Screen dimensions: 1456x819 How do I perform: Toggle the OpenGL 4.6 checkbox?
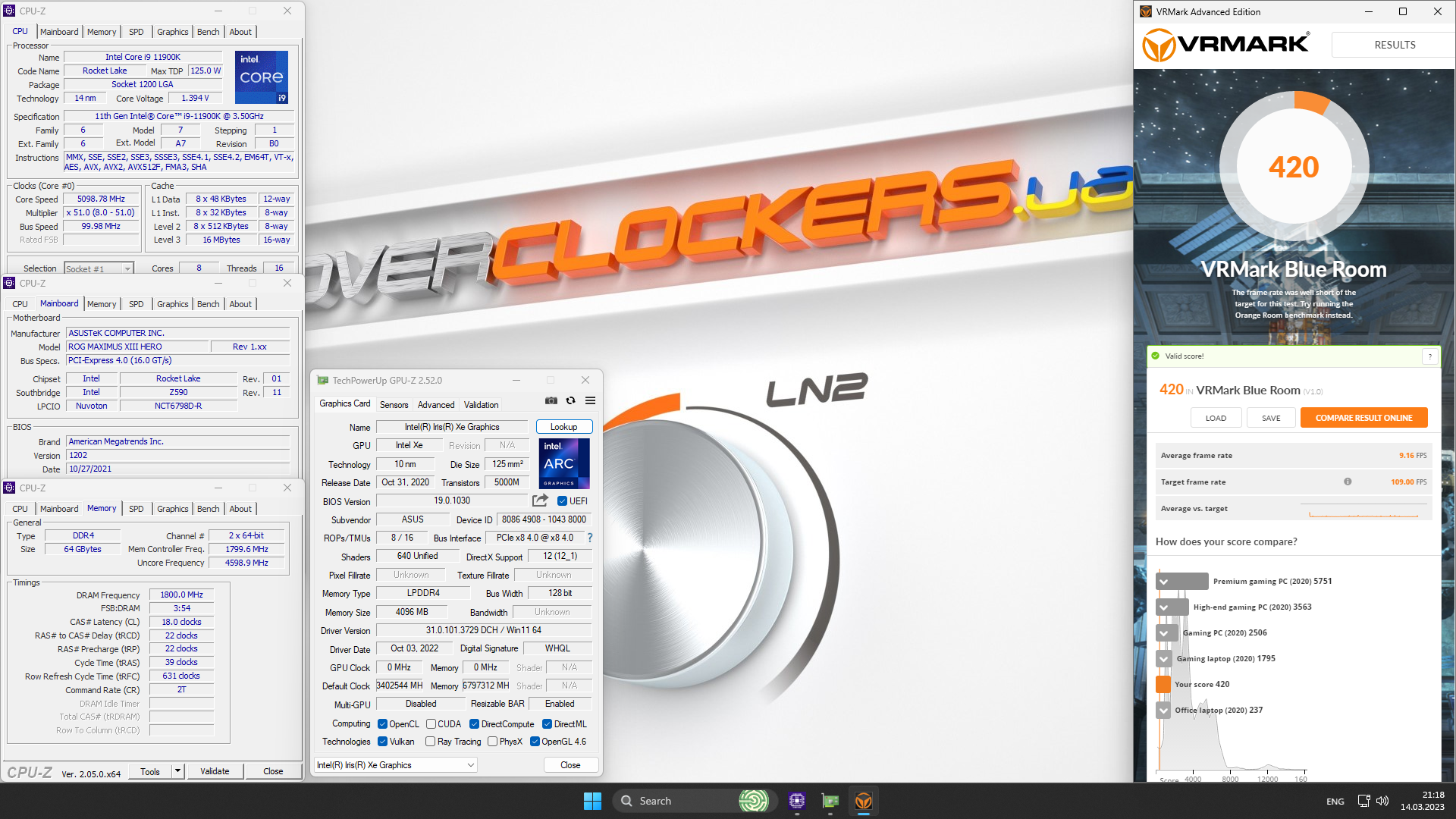coord(535,742)
